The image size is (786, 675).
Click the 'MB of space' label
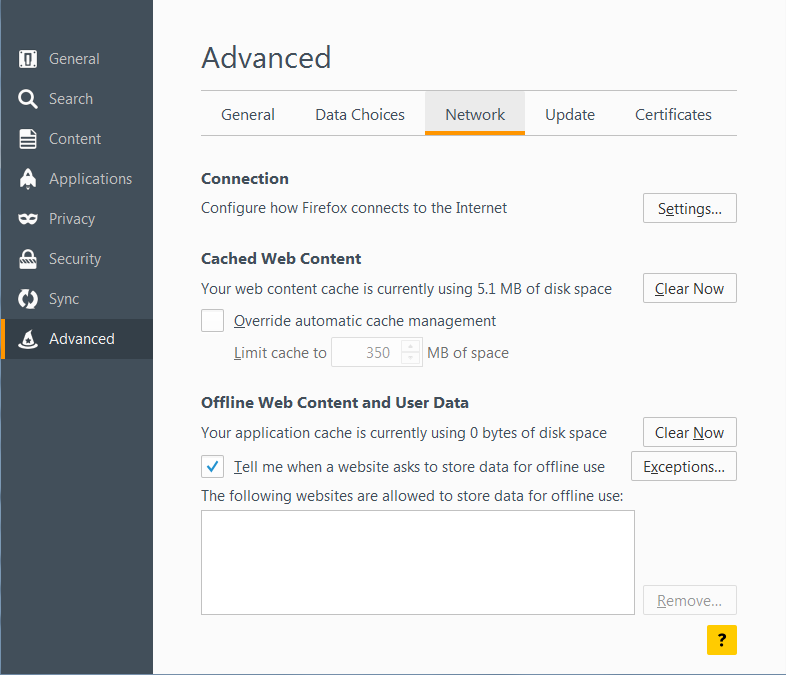tap(468, 353)
